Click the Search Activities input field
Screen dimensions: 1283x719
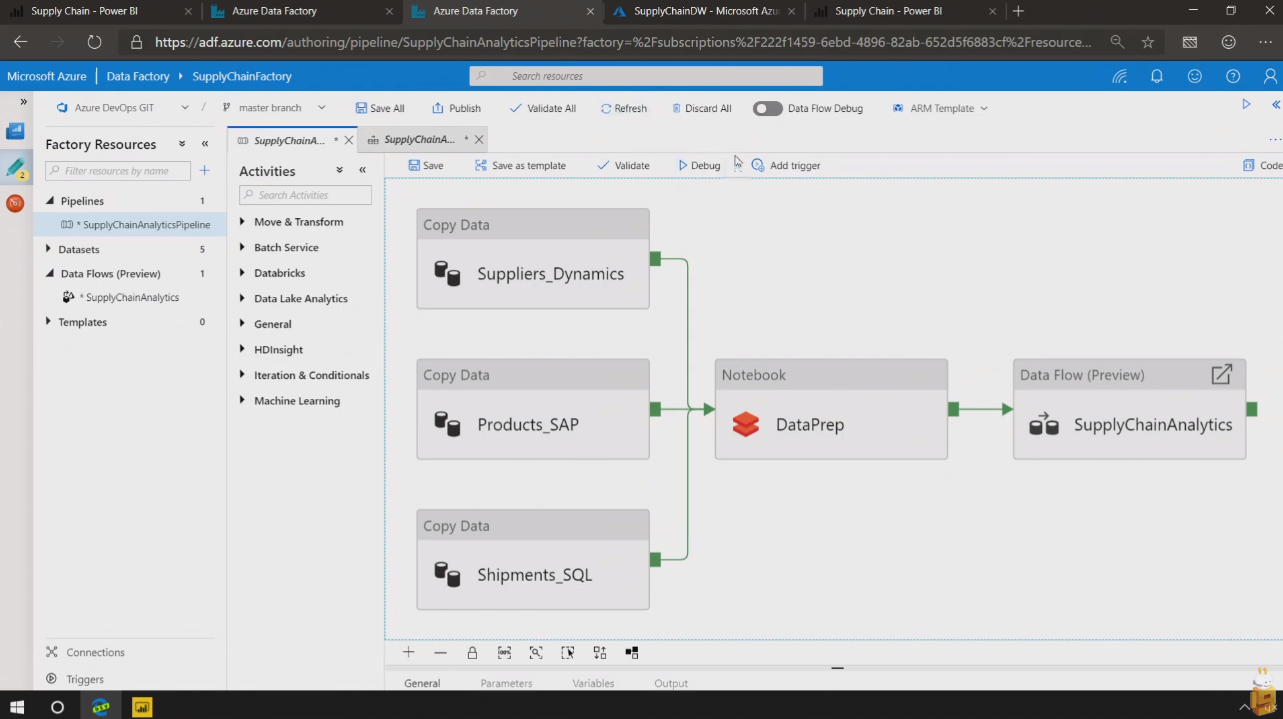coord(306,195)
